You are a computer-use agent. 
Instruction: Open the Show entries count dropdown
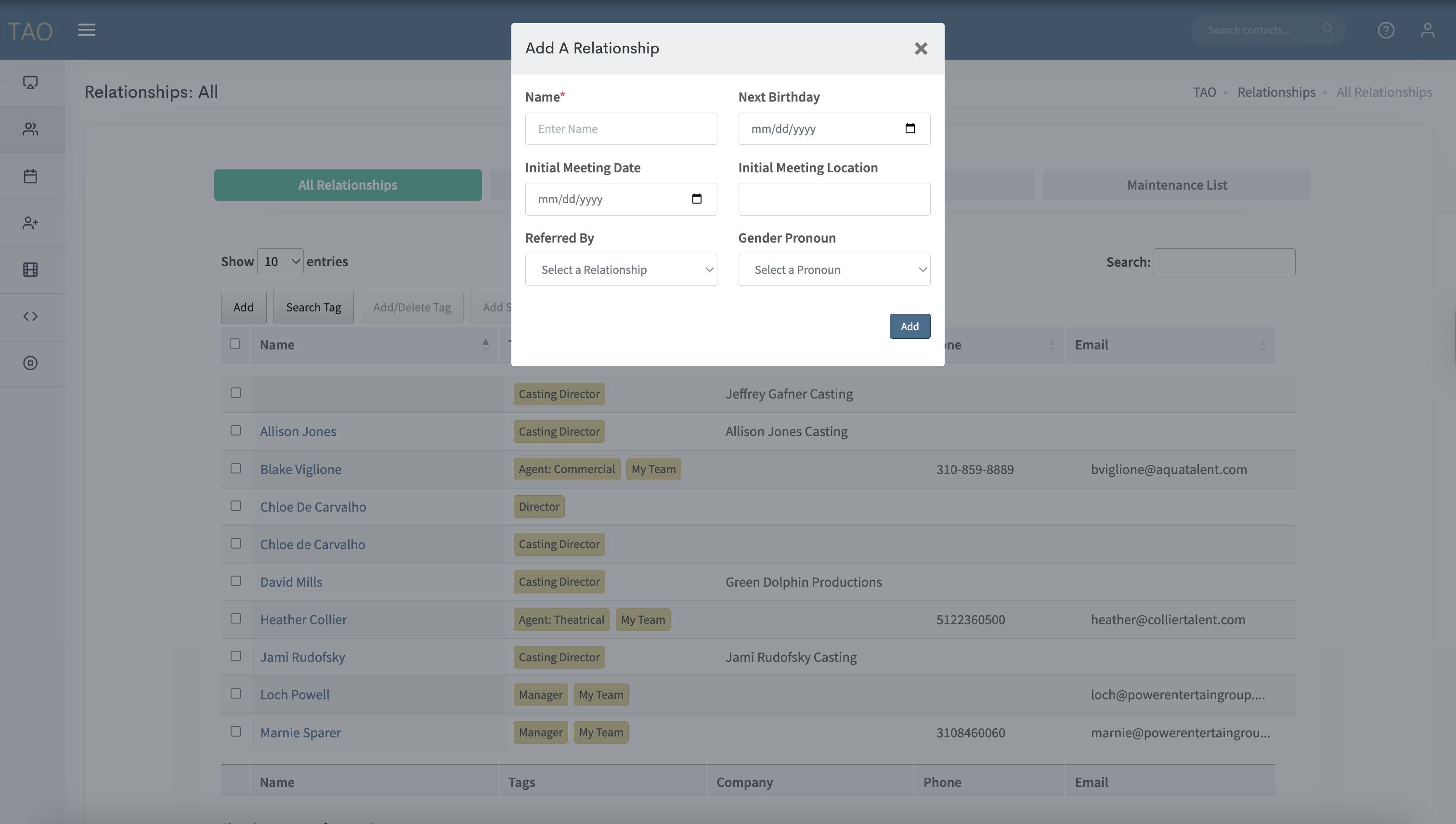280,261
